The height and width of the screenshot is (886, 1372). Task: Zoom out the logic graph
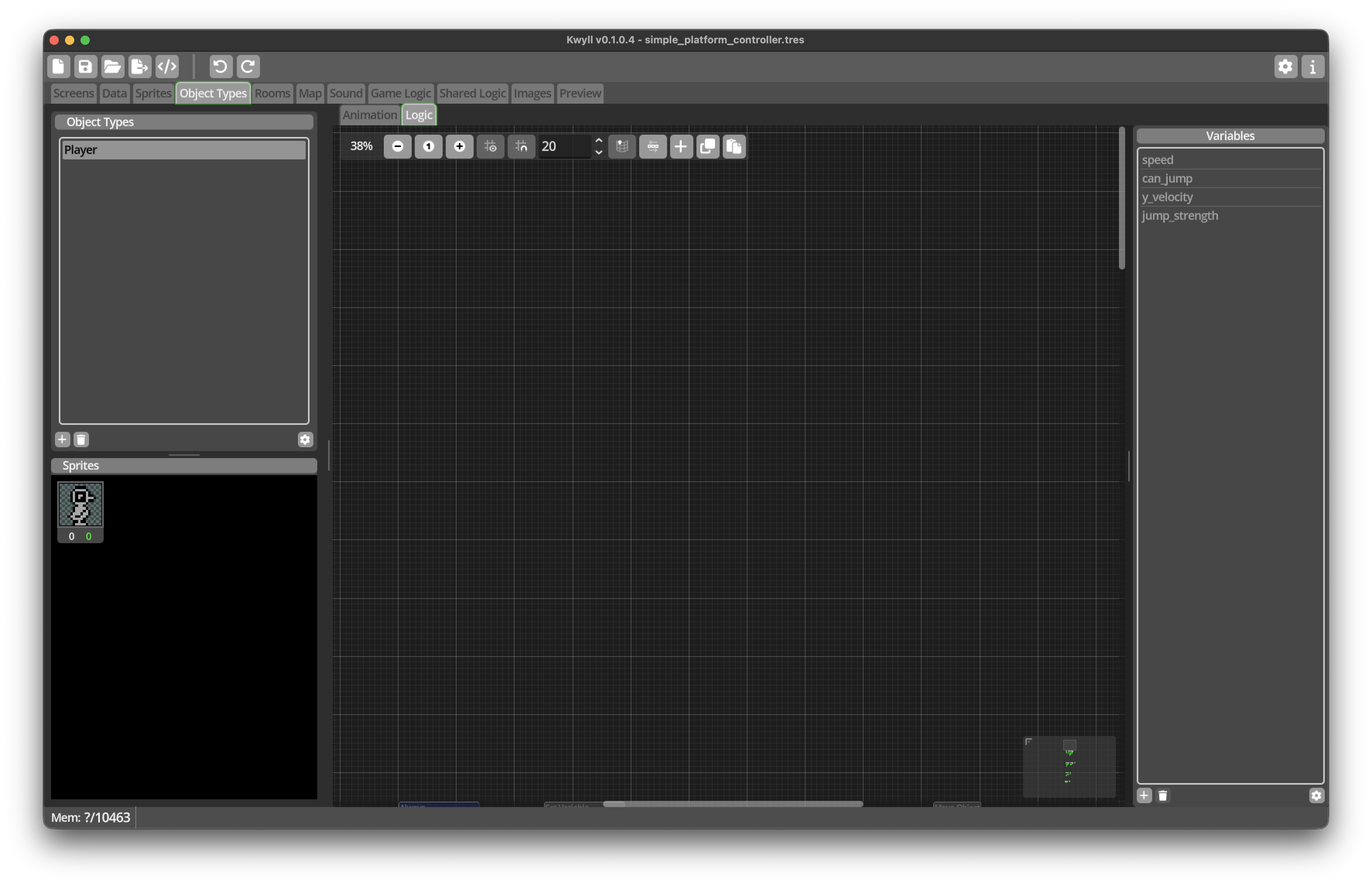click(397, 146)
